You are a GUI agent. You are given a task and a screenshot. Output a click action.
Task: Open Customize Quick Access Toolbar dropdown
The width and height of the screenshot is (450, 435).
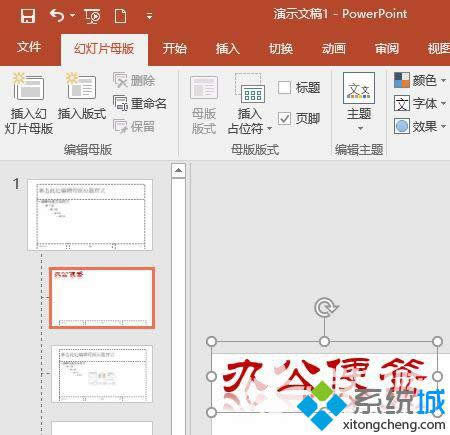[x=149, y=16]
